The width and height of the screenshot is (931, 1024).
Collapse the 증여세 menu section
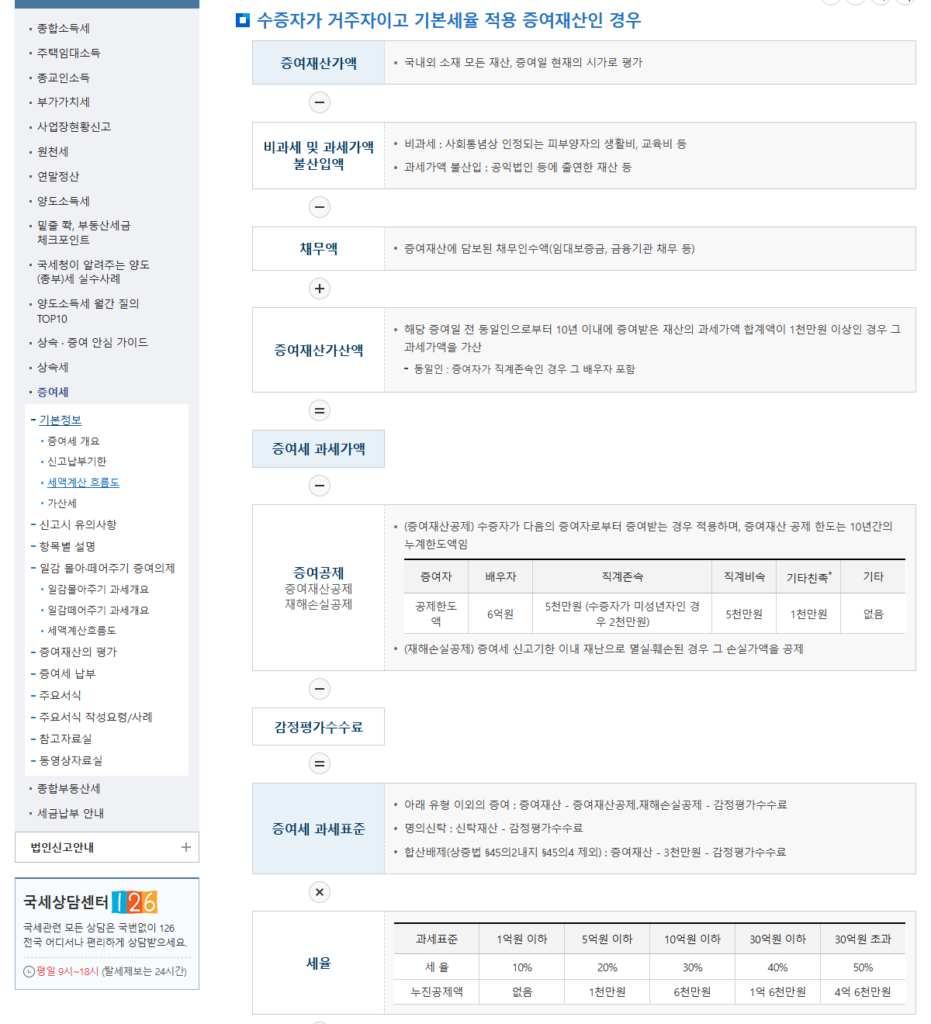[53, 392]
